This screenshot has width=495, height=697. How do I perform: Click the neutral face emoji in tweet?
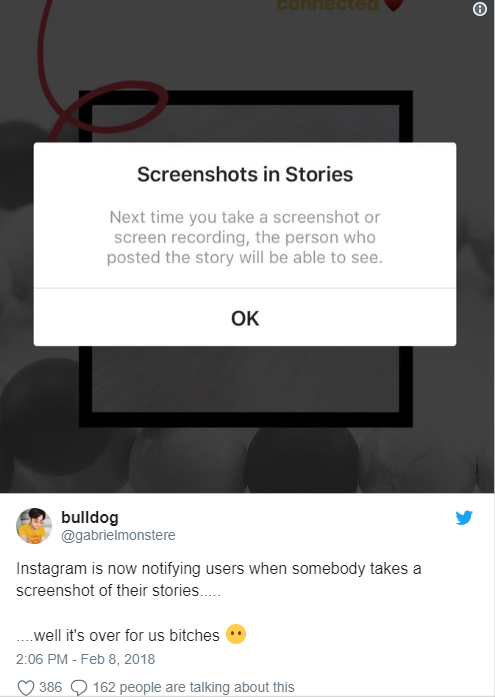[x=236, y=634]
